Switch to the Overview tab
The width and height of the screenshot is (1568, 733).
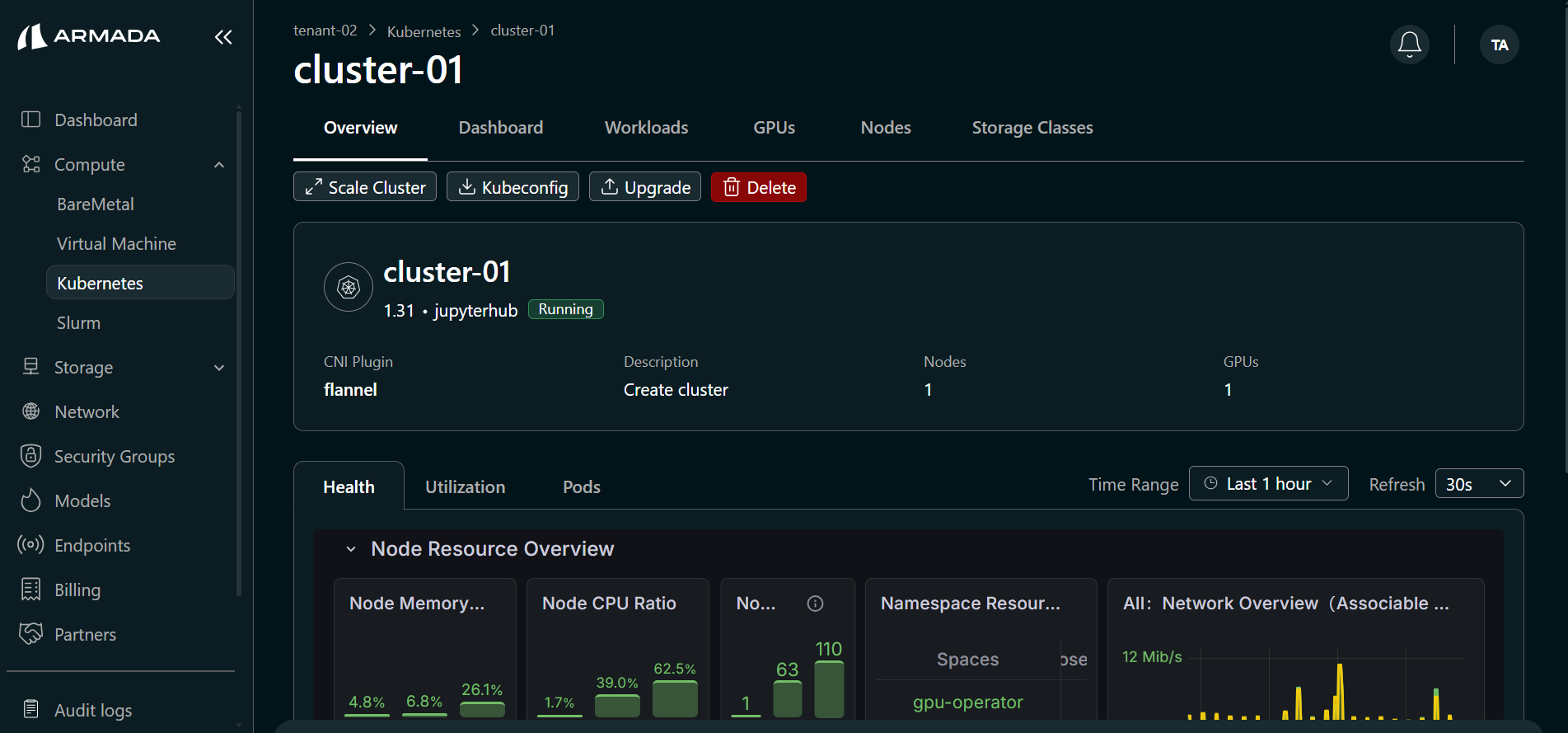[360, 128]
